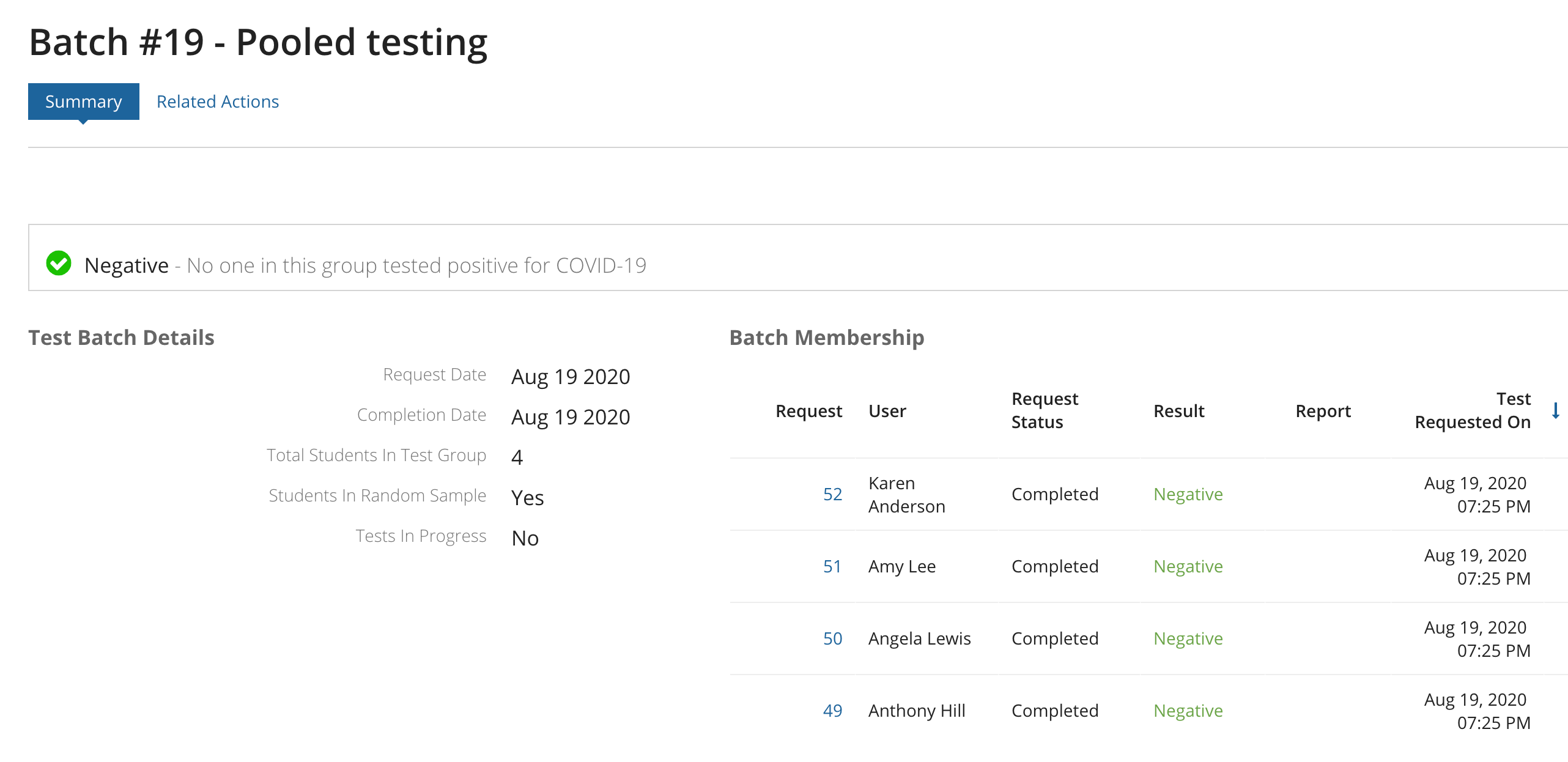This screenshot has width=1568, height=762.
Task: Switch to the Related Actions tab
Action: (218, 102)
